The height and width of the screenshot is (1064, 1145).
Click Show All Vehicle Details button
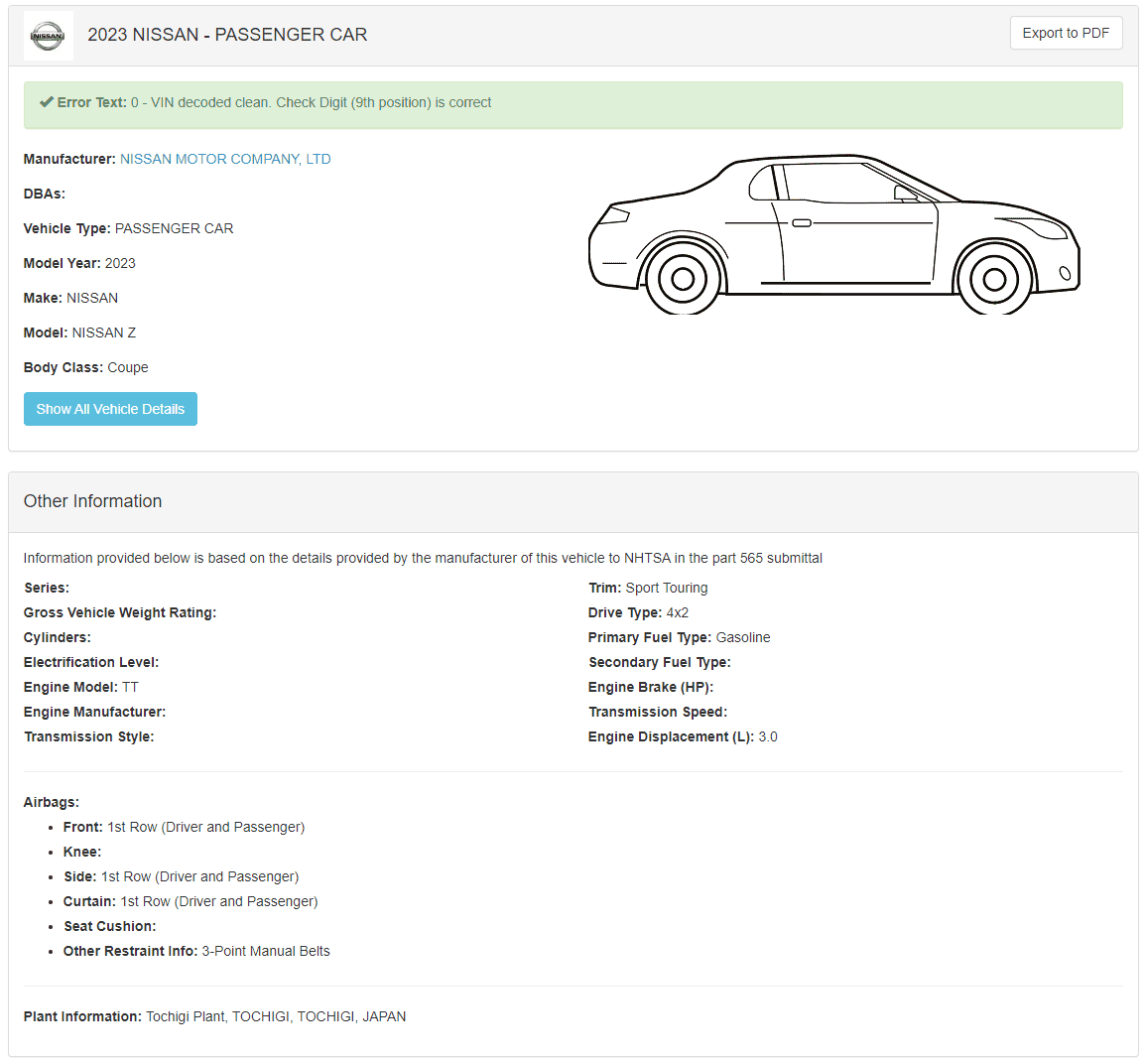pyautogui.click(x=110, y=409)
